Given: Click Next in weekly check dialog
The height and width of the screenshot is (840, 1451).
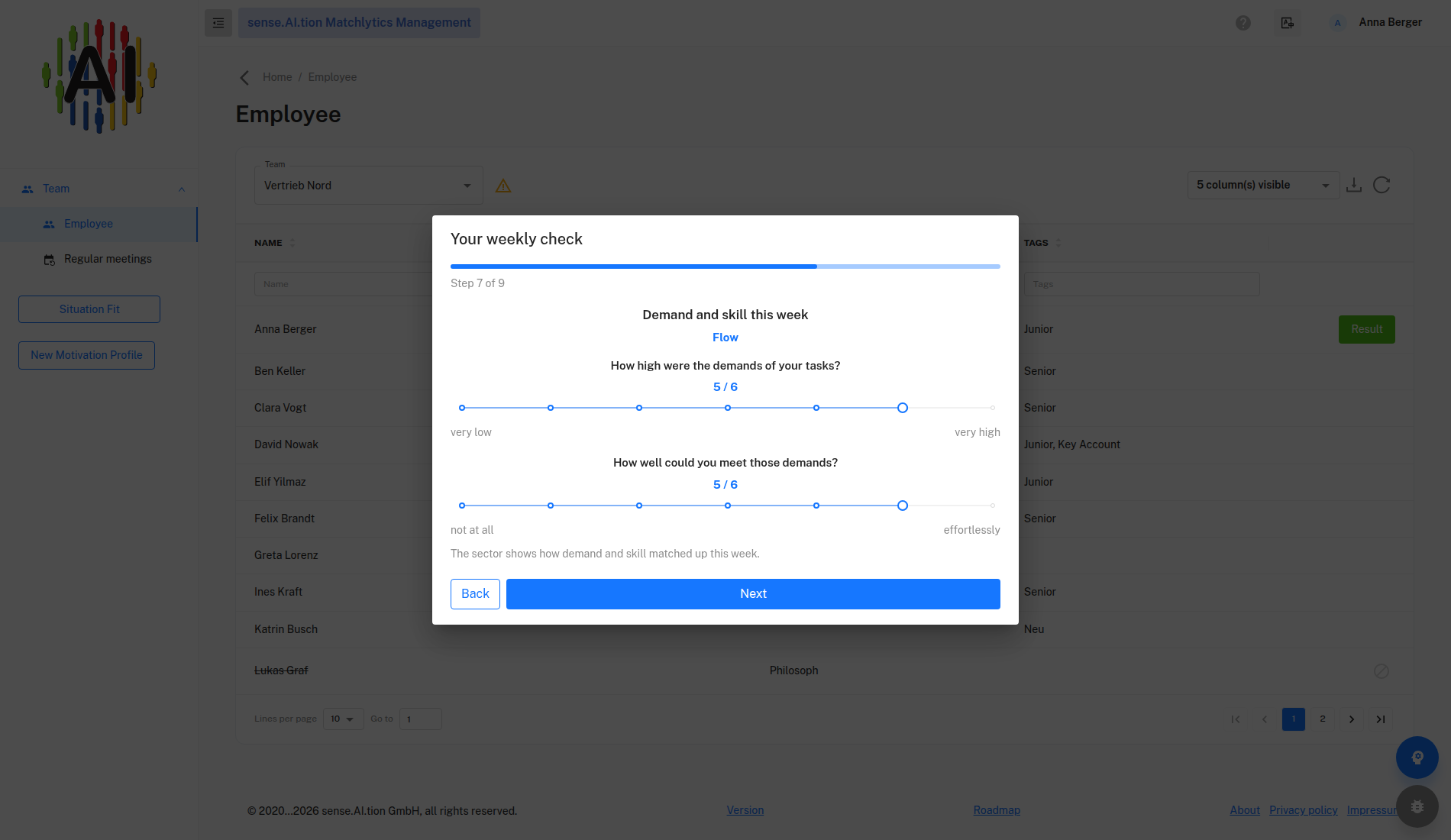Looking at the screenshot, I should click(x=753, y=594).
